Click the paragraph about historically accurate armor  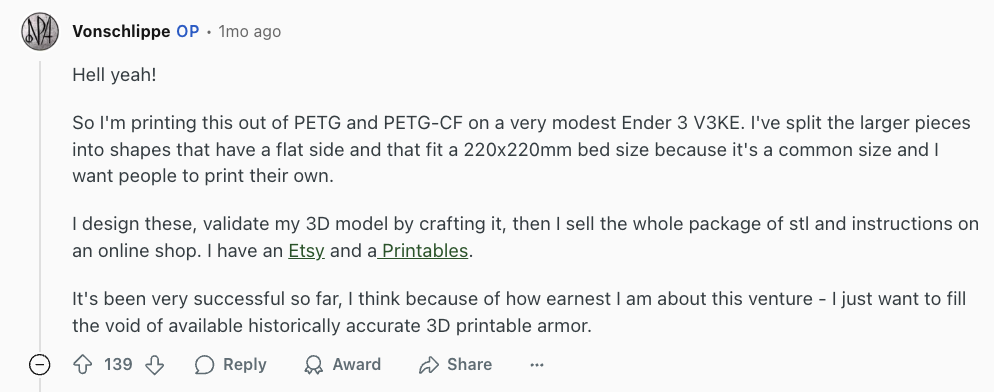pyautogui.click(x=519, y=311)
